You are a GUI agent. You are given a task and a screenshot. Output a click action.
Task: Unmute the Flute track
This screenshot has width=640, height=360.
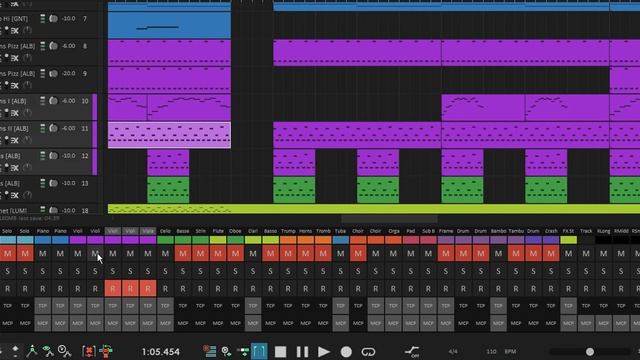218,254
